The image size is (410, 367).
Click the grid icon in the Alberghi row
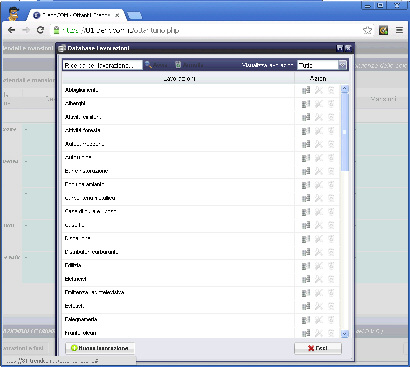(306, 104)
